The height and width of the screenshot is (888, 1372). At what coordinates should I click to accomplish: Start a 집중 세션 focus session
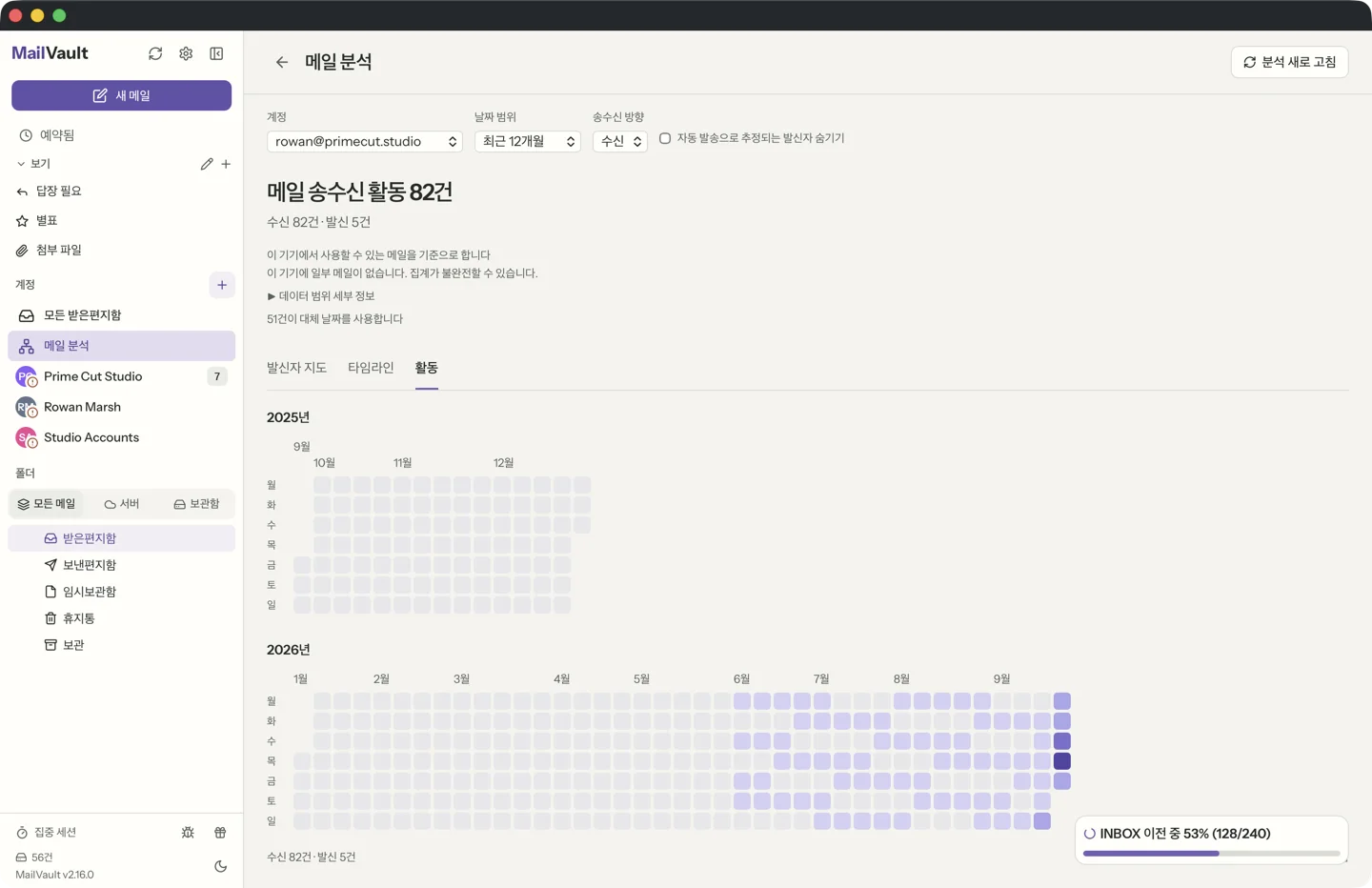46,833
